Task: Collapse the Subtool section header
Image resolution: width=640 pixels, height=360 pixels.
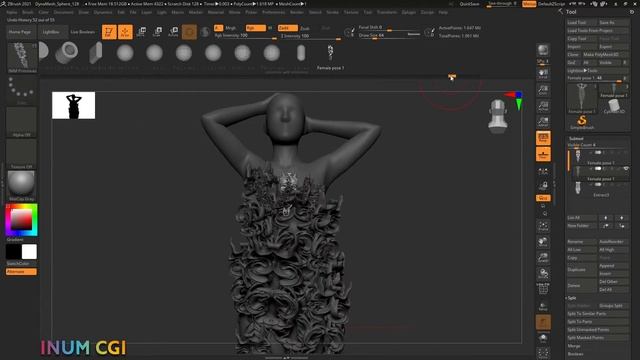Action: 576,138
